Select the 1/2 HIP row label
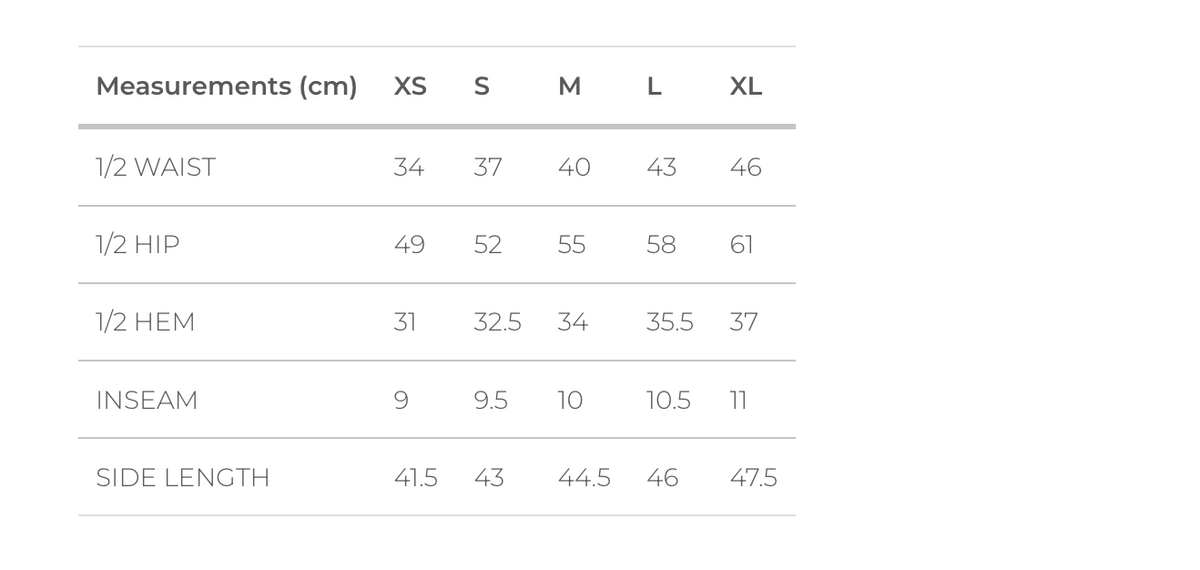Image resolution: width=1200 pixels, height=570 pixels. (138, 244)
